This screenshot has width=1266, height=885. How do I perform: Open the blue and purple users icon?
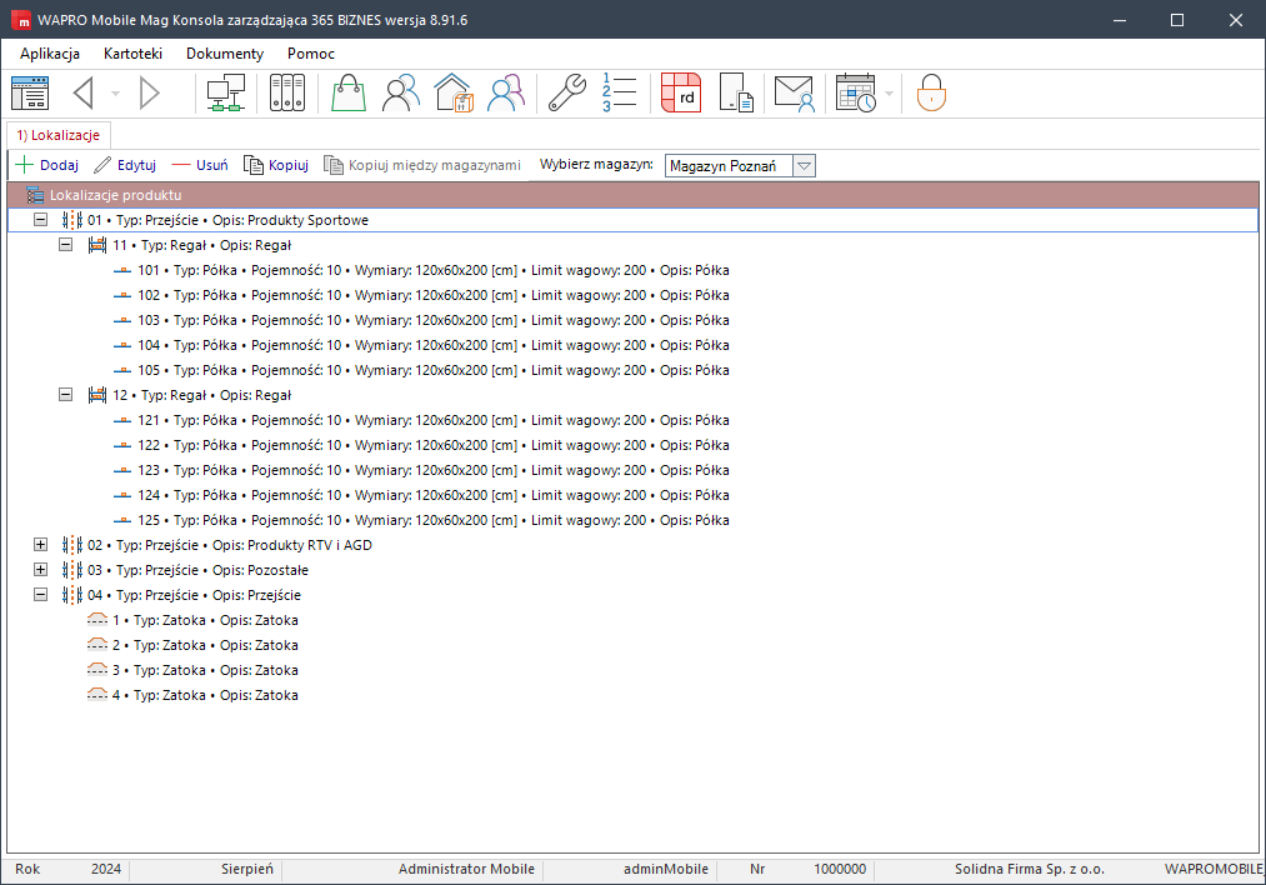(506, 93)
